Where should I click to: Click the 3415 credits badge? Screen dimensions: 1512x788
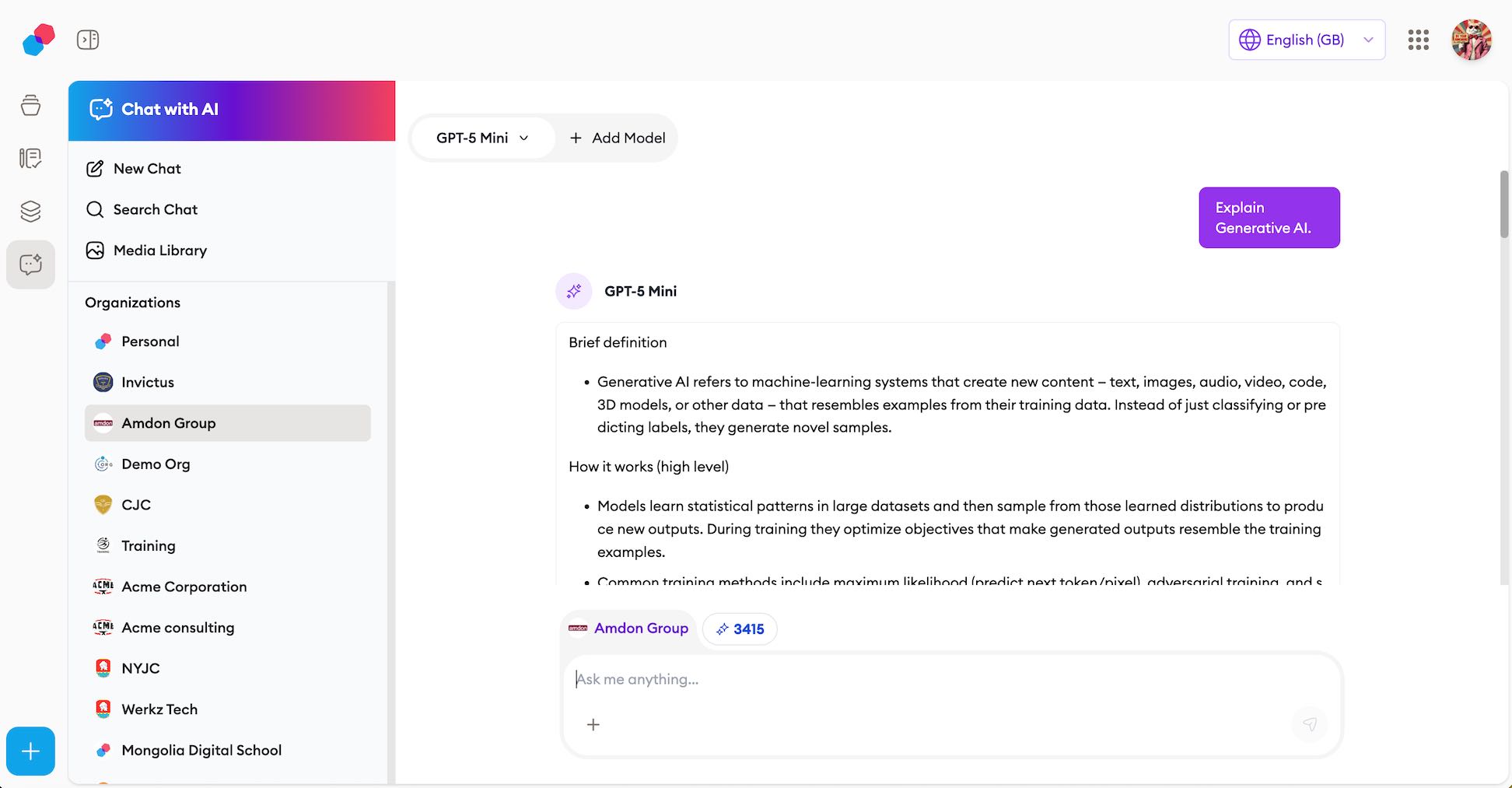[x=740, y=629]
